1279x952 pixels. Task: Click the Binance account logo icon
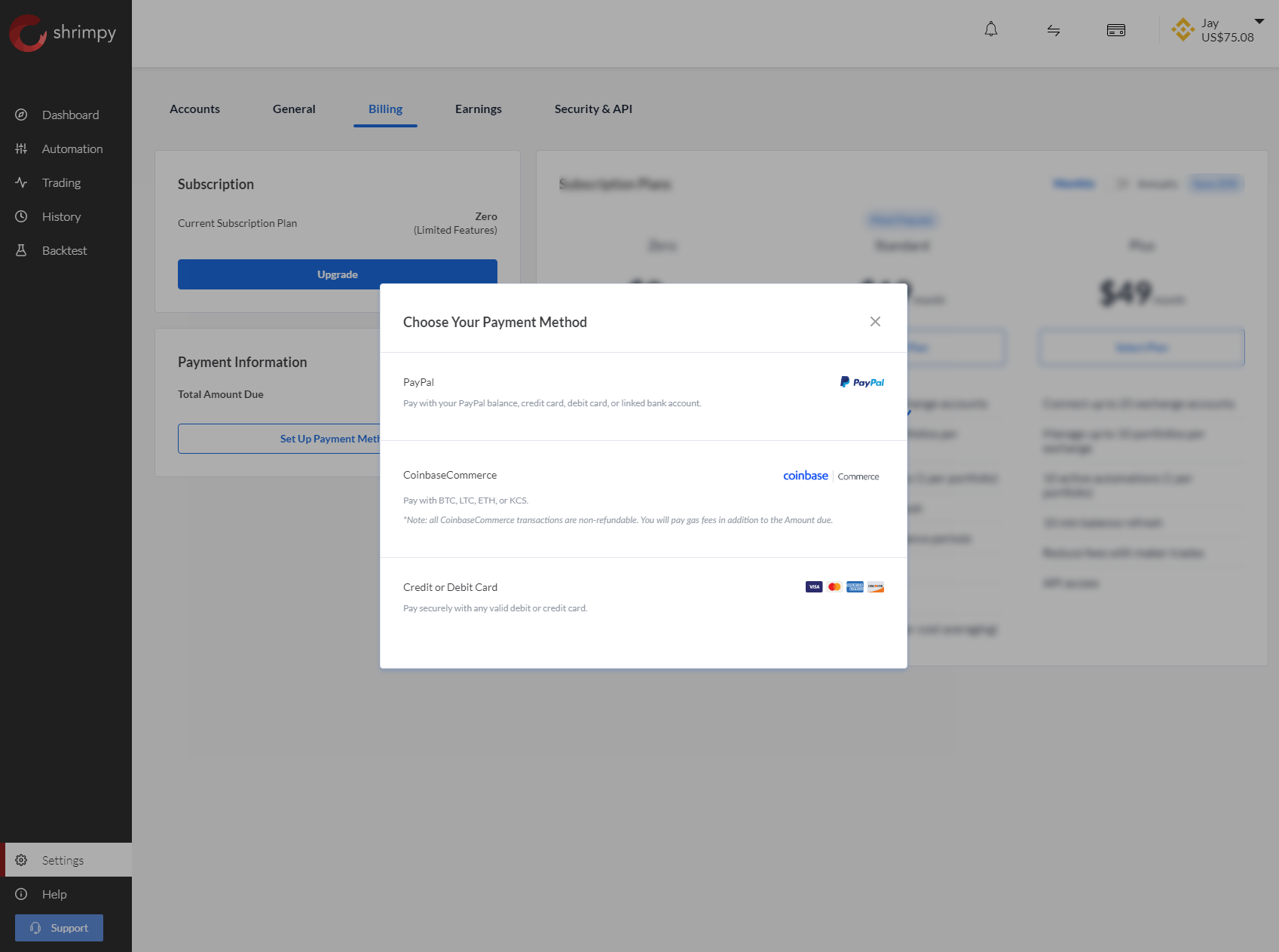1183,30
